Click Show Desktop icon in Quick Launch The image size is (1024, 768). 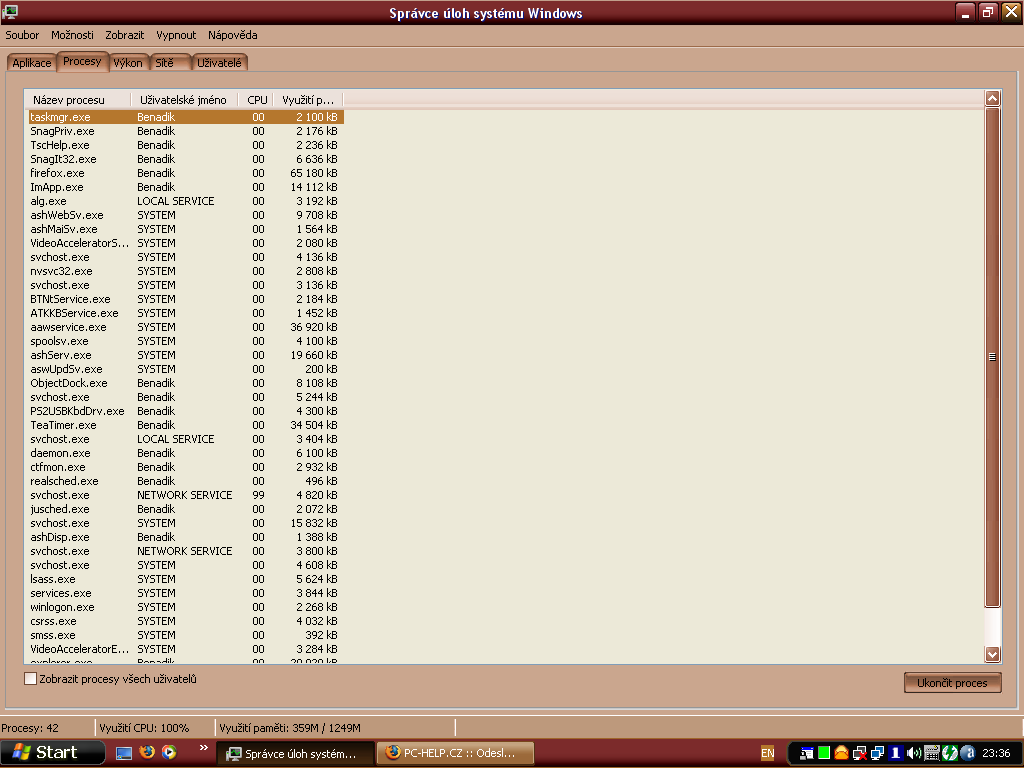coord(124,753)
